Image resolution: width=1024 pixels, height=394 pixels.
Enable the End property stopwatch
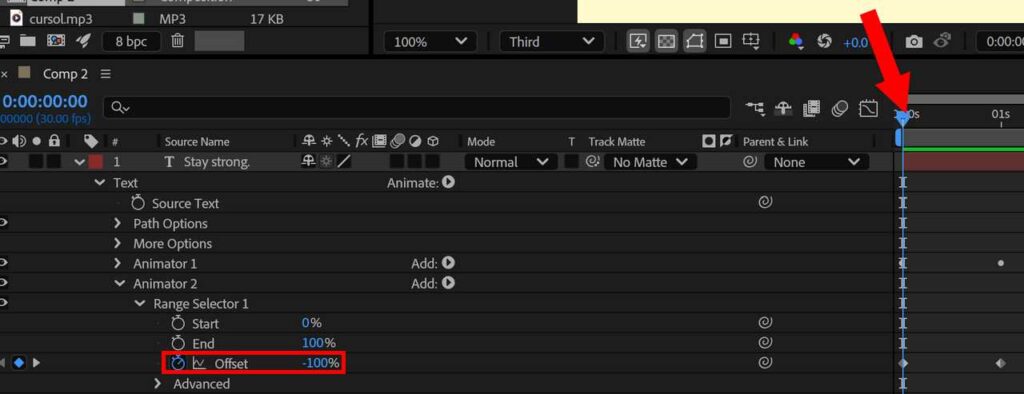[x=178, y=343]
